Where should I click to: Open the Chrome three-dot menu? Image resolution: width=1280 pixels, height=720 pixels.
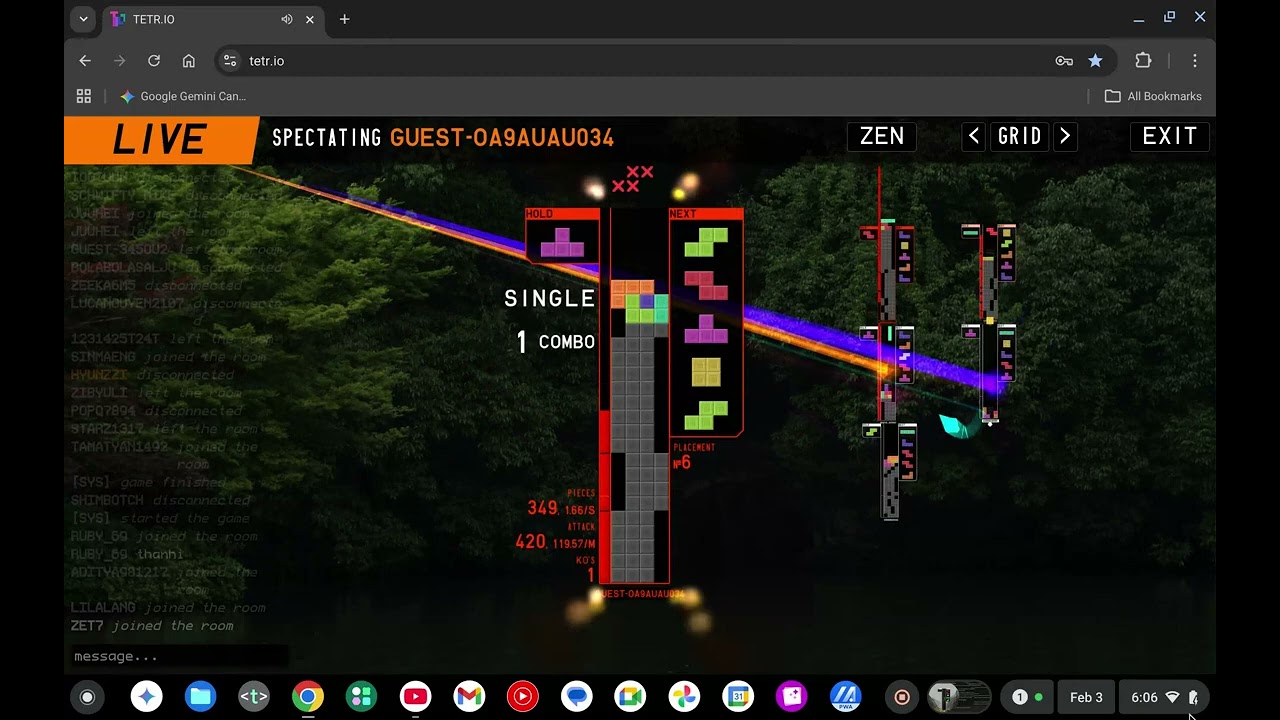point(1194,61)
